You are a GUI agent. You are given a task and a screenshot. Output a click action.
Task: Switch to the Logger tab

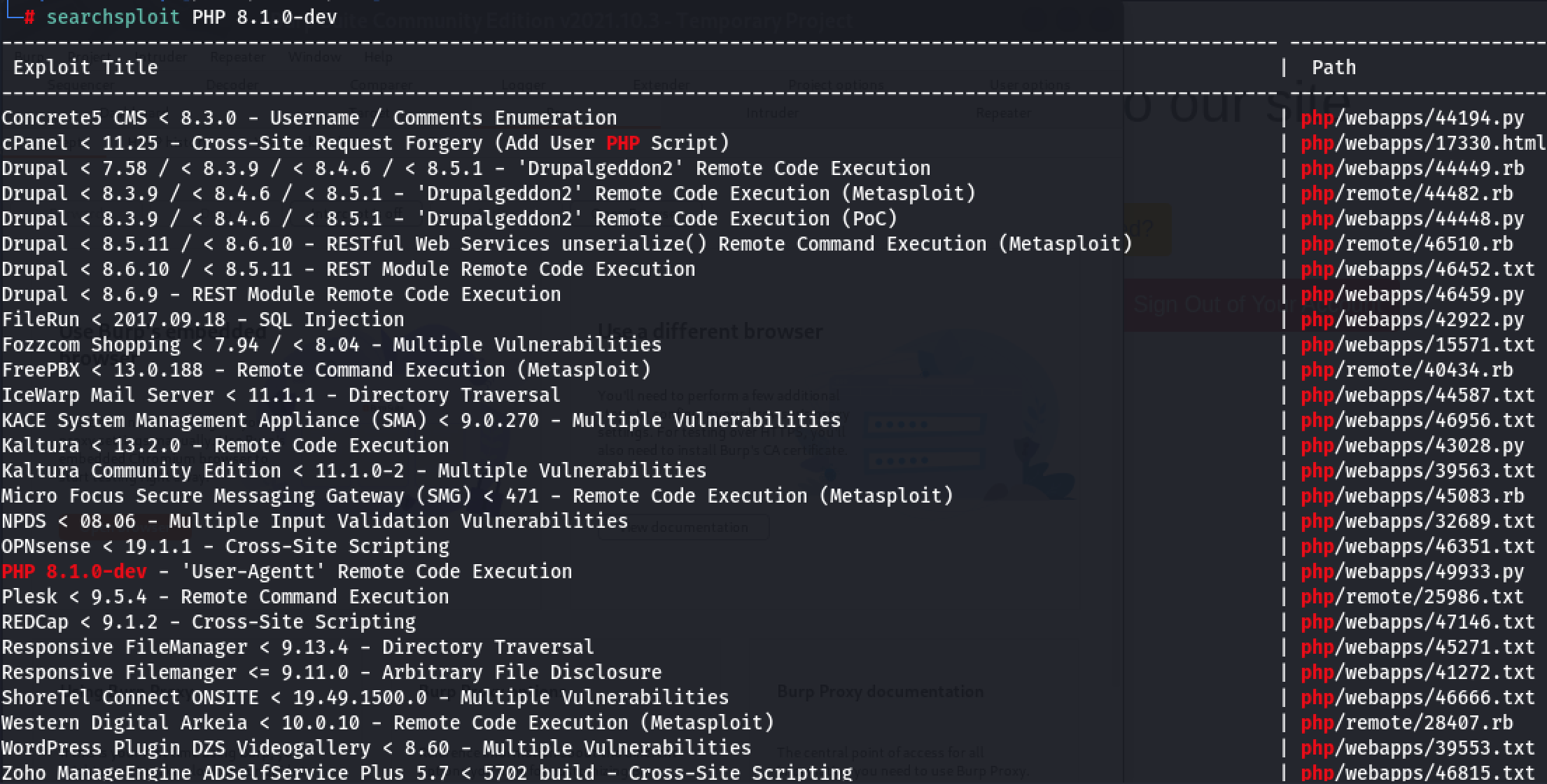point(523,84)
